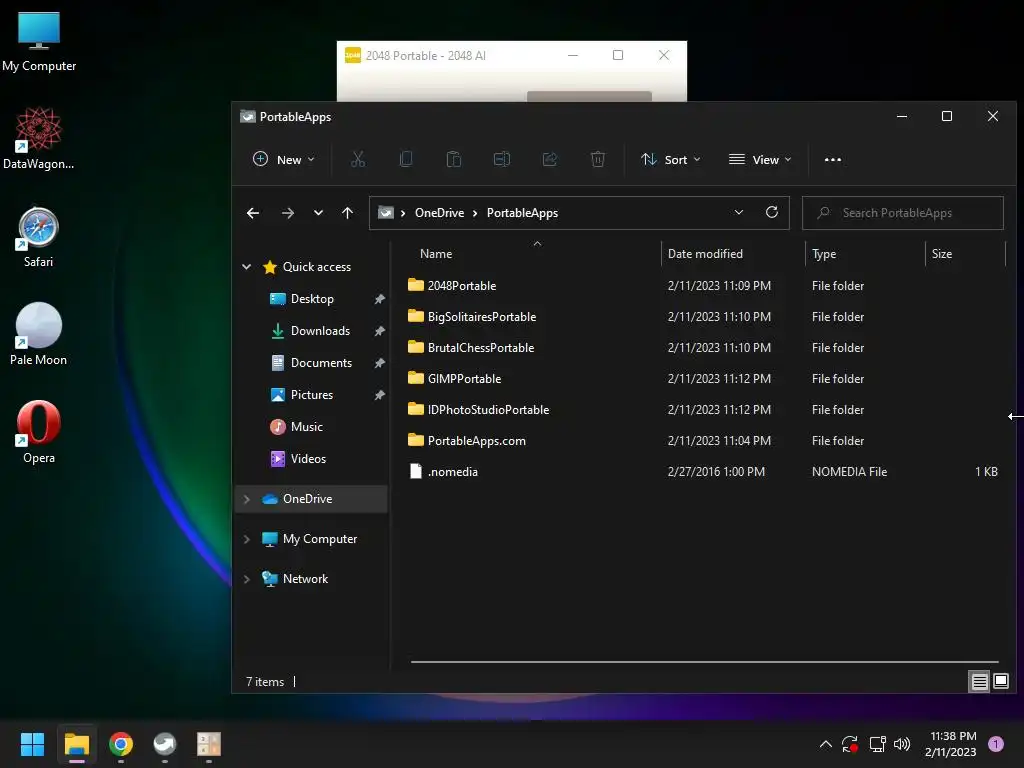Unpin Documents from Quick access
1024x768 pixels.
coord(379,363)
